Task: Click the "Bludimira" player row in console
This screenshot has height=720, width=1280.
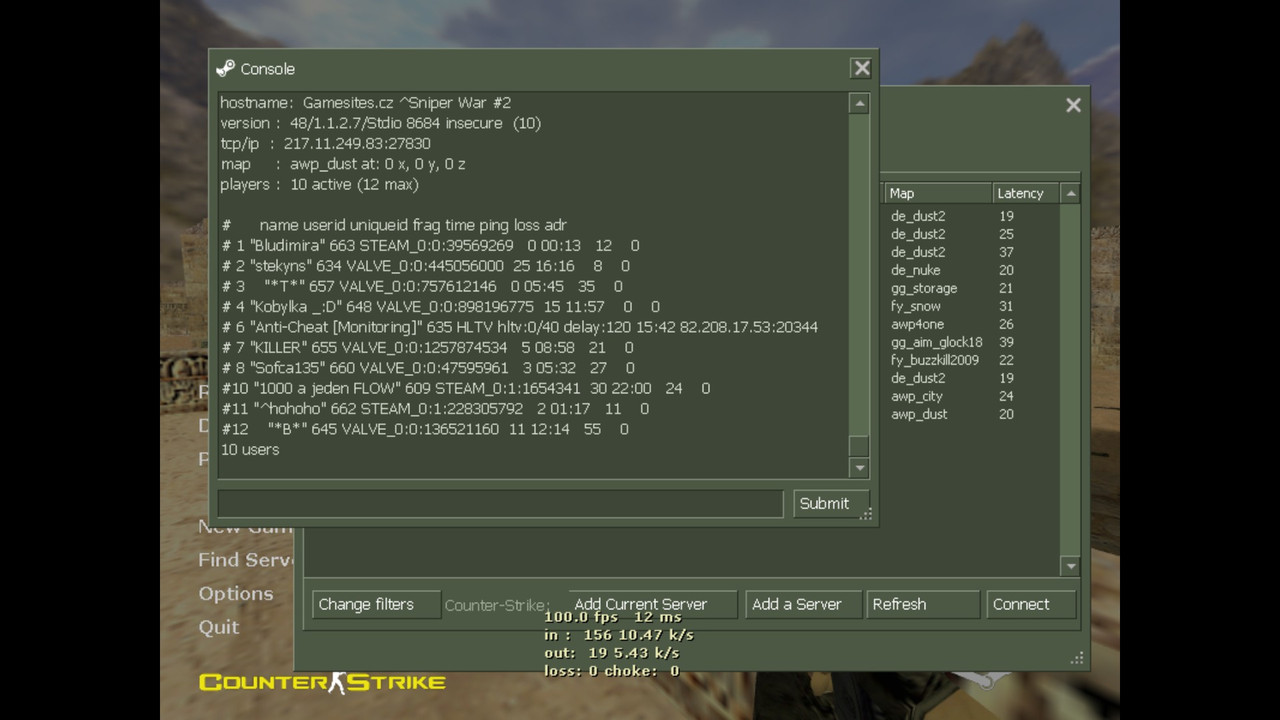Action: (430, 245)
